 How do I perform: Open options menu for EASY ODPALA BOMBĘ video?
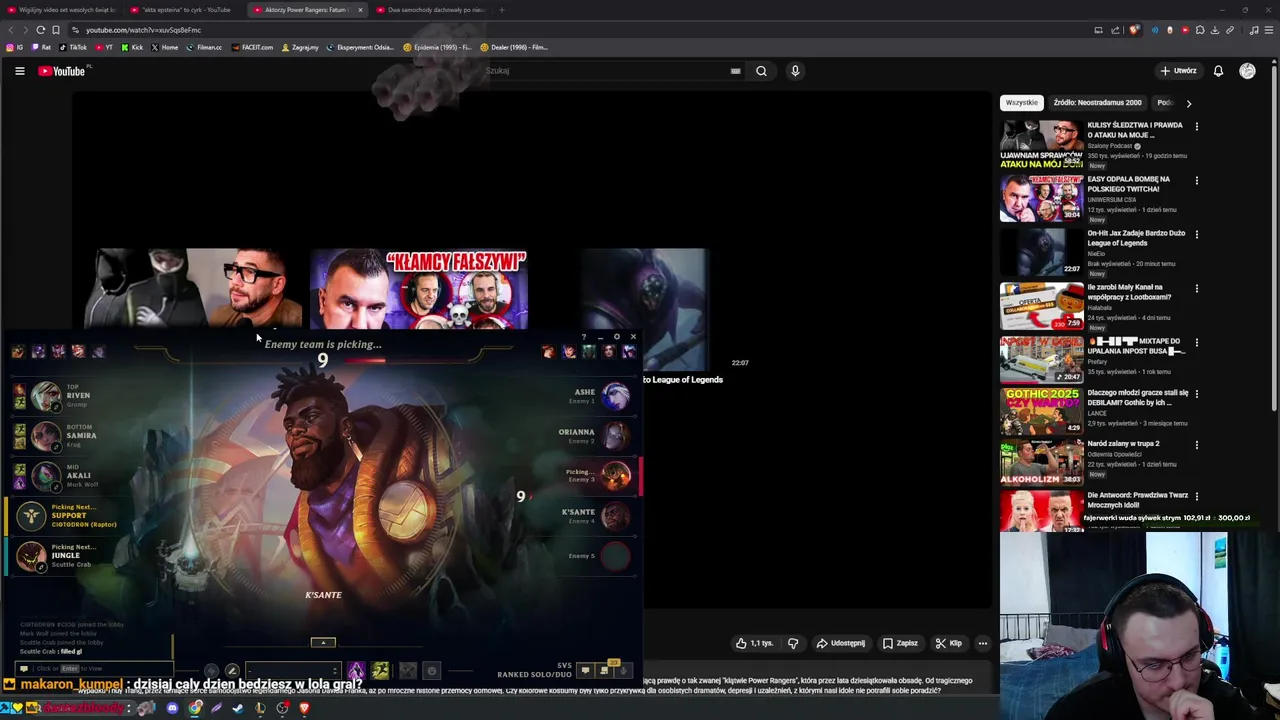pos(1196,180)
